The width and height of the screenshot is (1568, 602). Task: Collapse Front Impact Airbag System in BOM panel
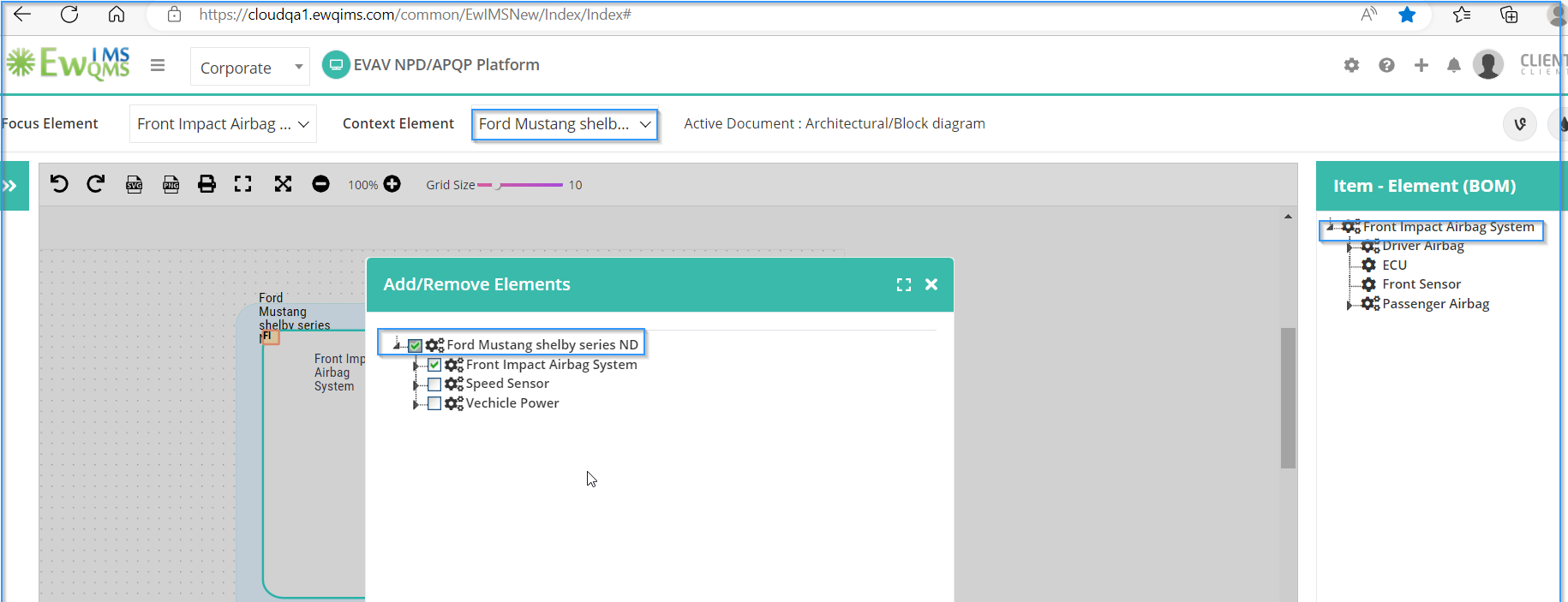1330,227
